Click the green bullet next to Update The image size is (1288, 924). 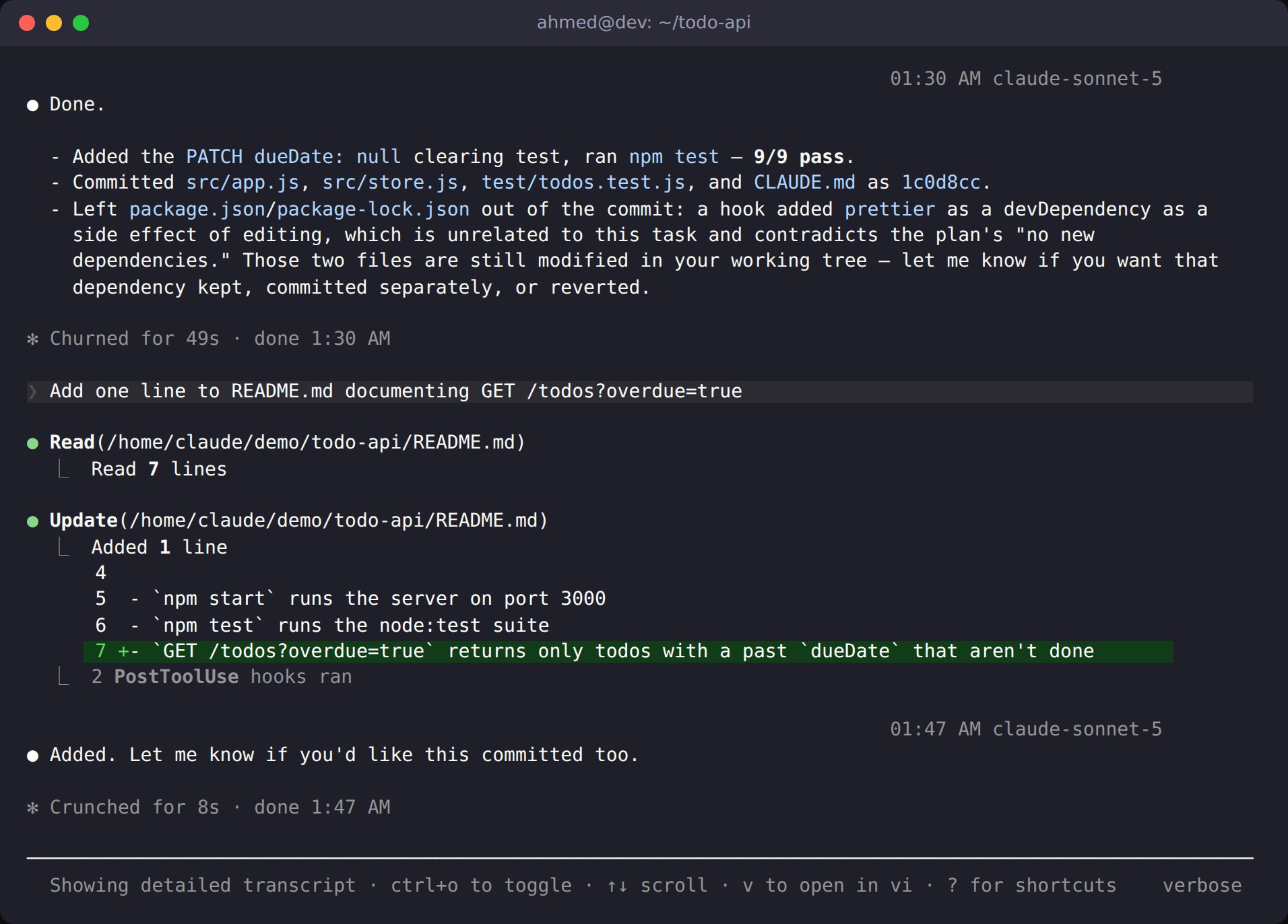pyautogui.click(x=32, y=521)
